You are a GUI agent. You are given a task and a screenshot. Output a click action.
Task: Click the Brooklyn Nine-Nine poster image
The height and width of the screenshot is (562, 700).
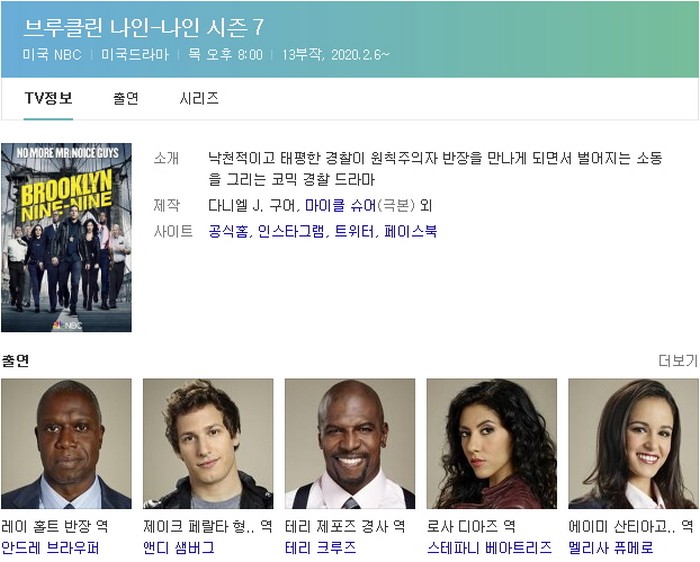click(67, 237)
